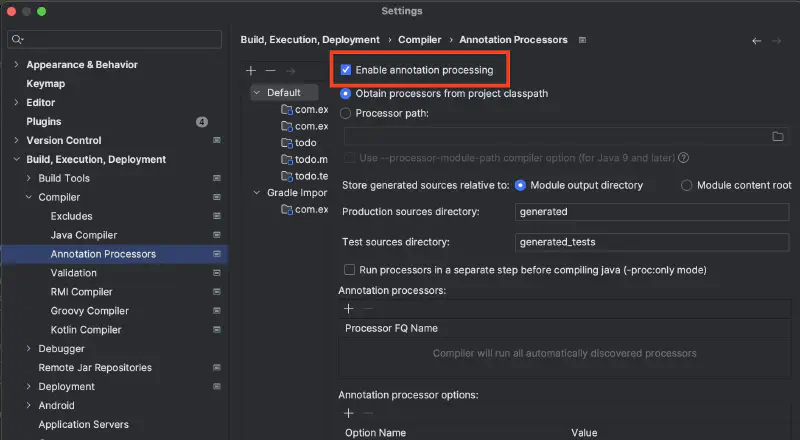This screenshot has height=440, width=800.
Task: Expand the Version Control section
Action: [16, 140]
